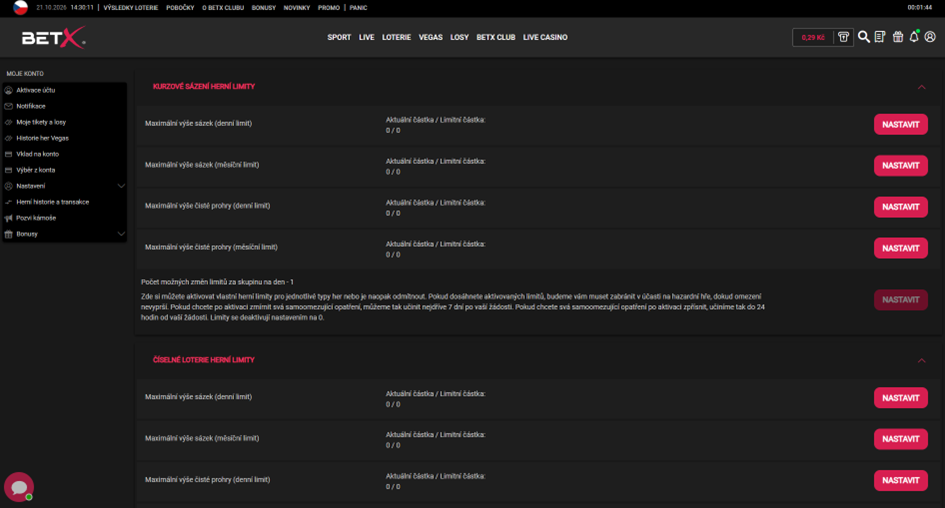The width and height of the screenshot is (945, 508).
Task: Collapse the Číselné loterie herní limity section
Action: tap(921, 360)
